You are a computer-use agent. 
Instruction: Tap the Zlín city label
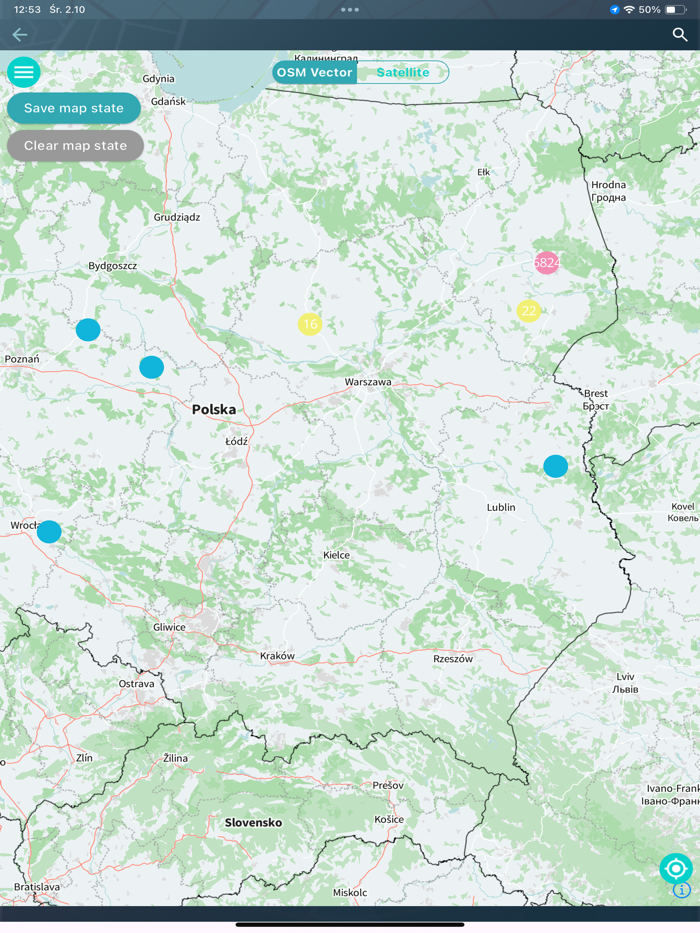click(84, 758)
